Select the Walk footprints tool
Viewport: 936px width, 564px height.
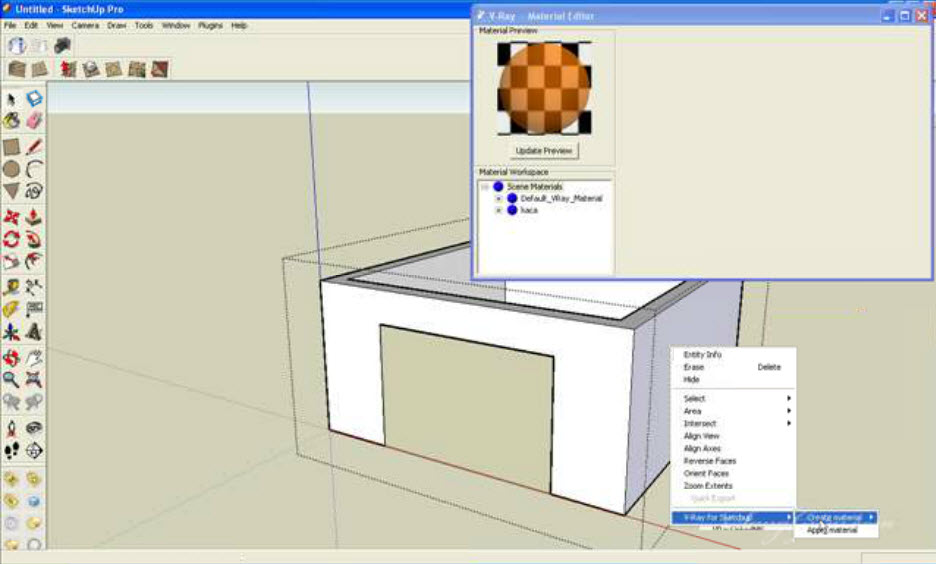point(11,451)
